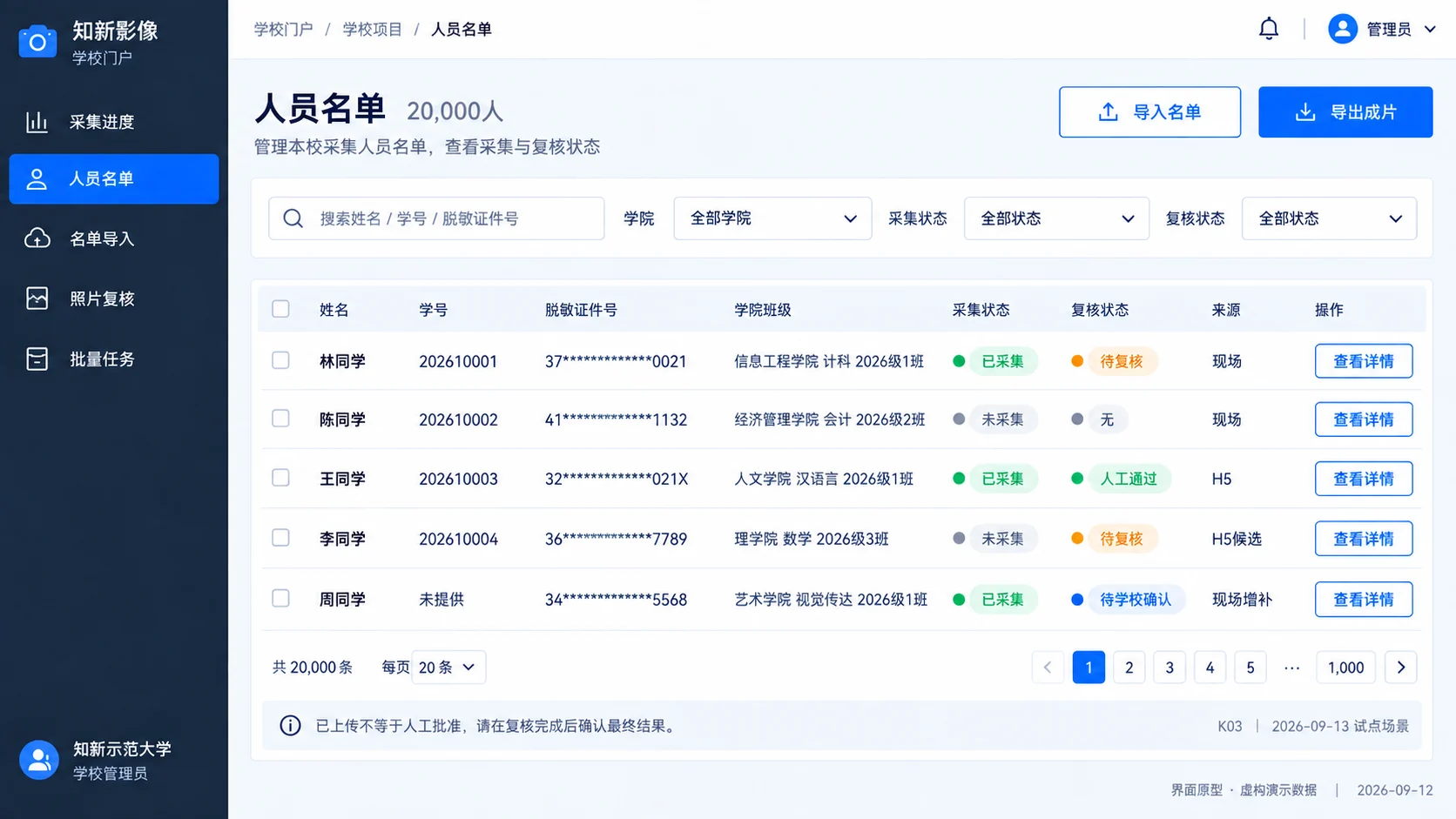Click the 导出成片 button
The image size is (1456, 819).
coord(1345,112)
